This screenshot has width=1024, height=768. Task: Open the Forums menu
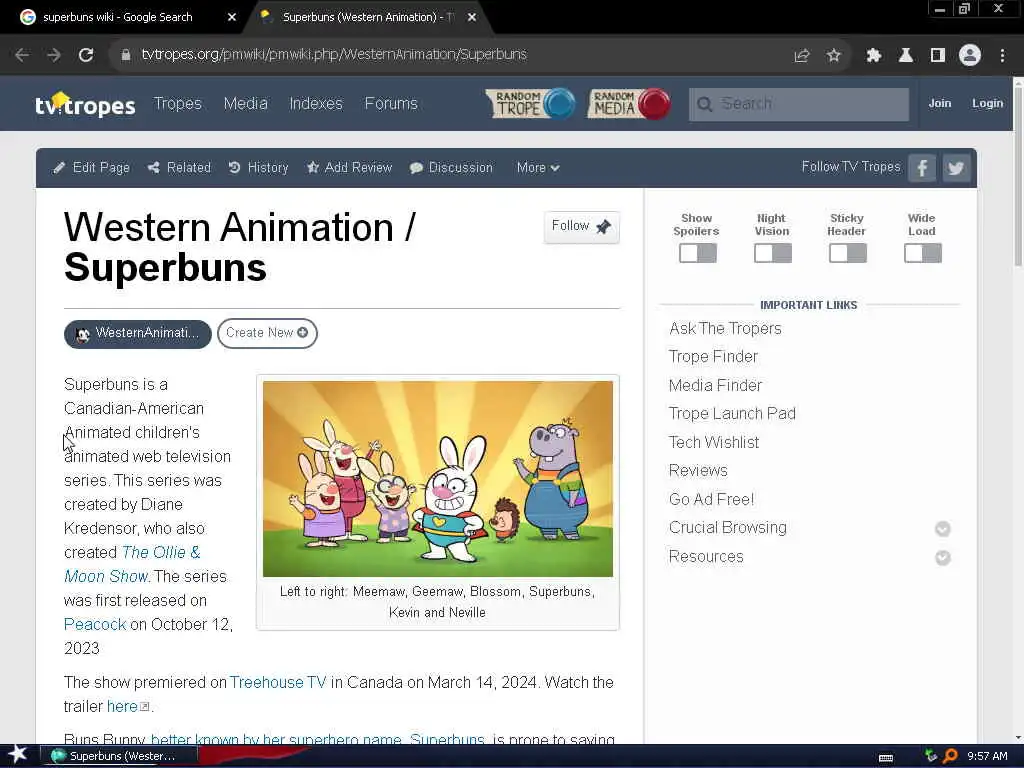(391, 103)
